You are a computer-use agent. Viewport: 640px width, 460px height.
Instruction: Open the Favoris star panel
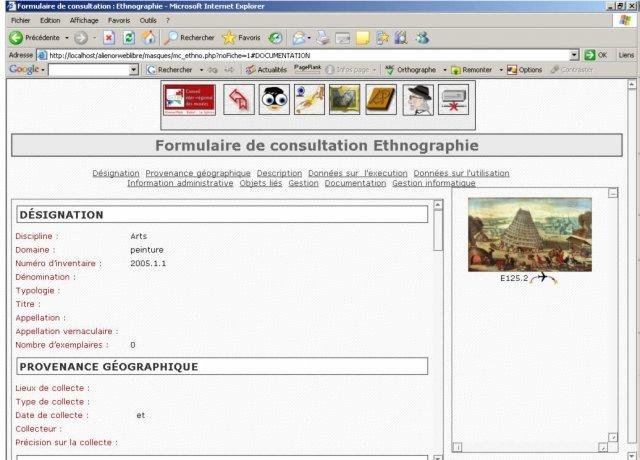click(x=241, y=38)
